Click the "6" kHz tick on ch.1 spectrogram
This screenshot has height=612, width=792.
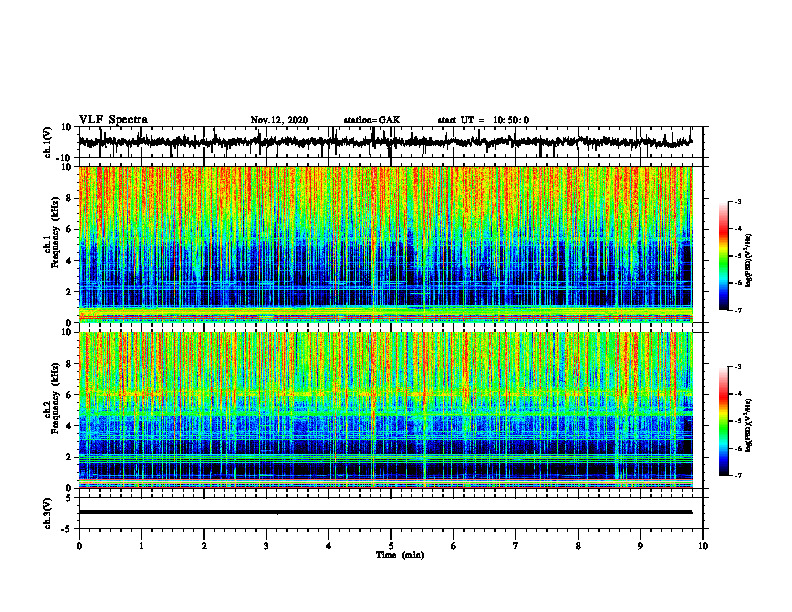coord(69,229)
